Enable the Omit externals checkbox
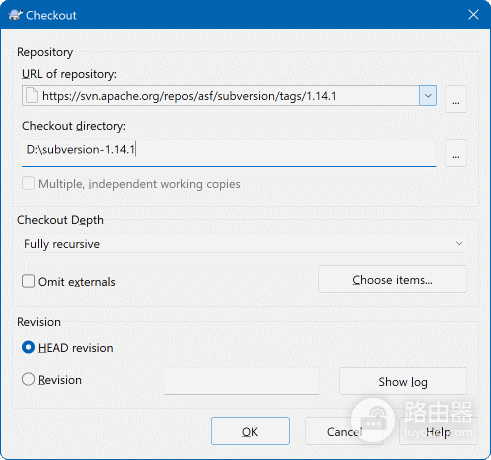 coord(28,281)
